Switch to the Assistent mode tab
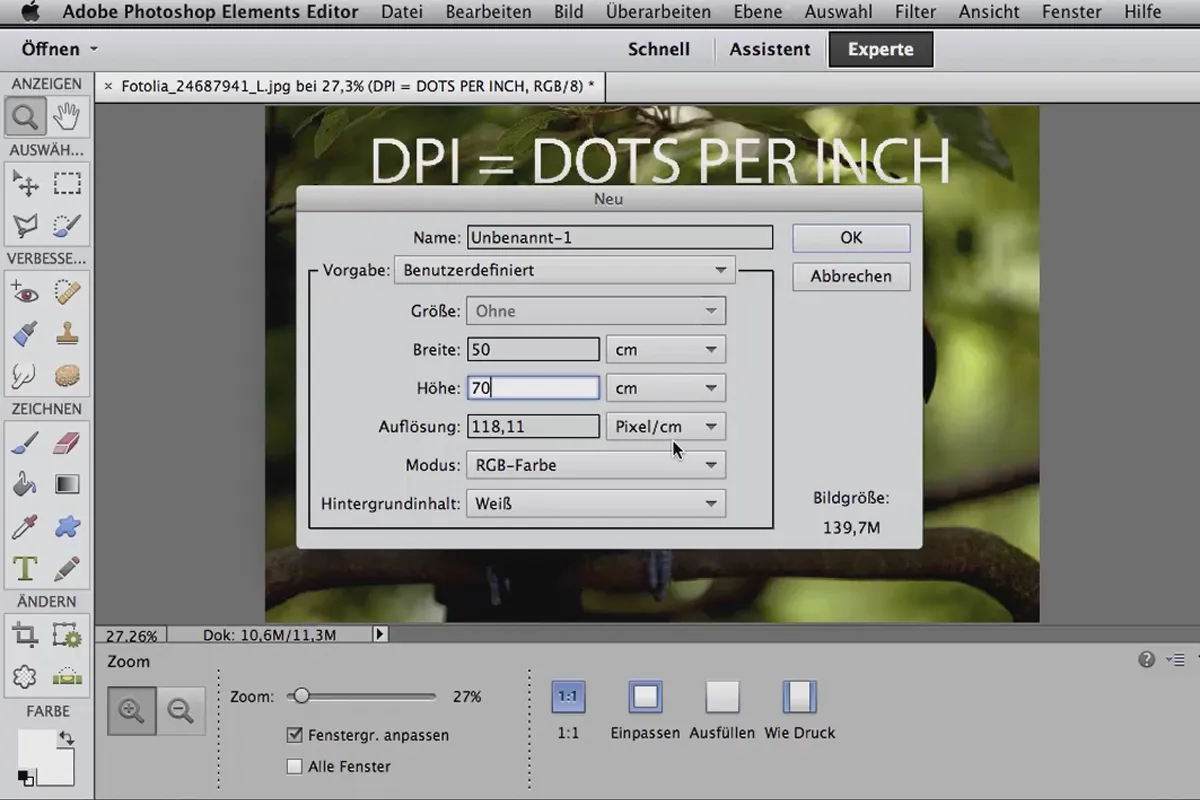This screenshot has width=1200, height=800. tap(769, 49)
